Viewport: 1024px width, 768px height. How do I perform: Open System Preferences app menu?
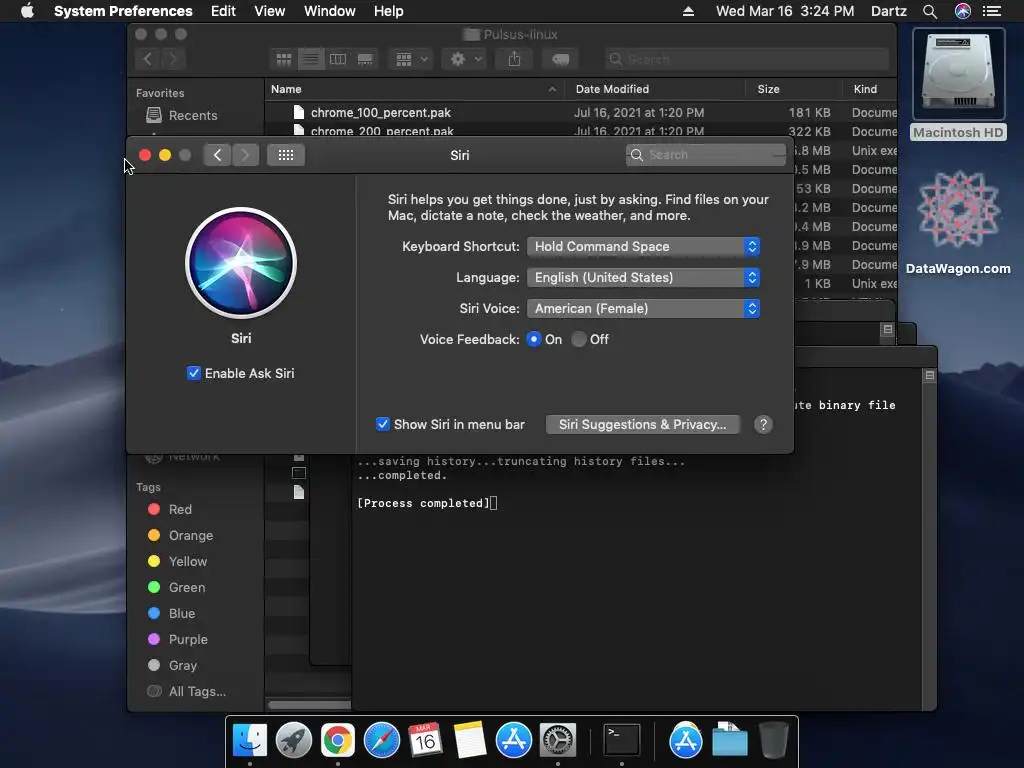pos(123,11)
